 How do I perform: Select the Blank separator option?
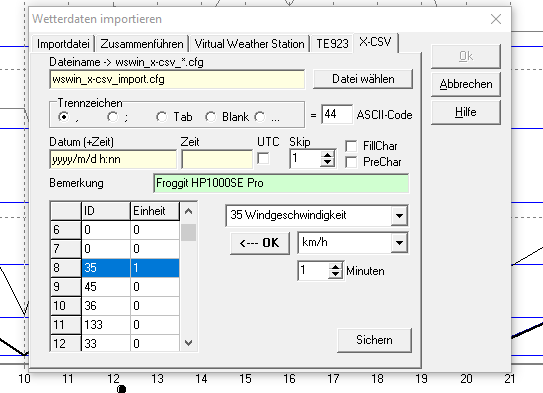click(211, 117)
